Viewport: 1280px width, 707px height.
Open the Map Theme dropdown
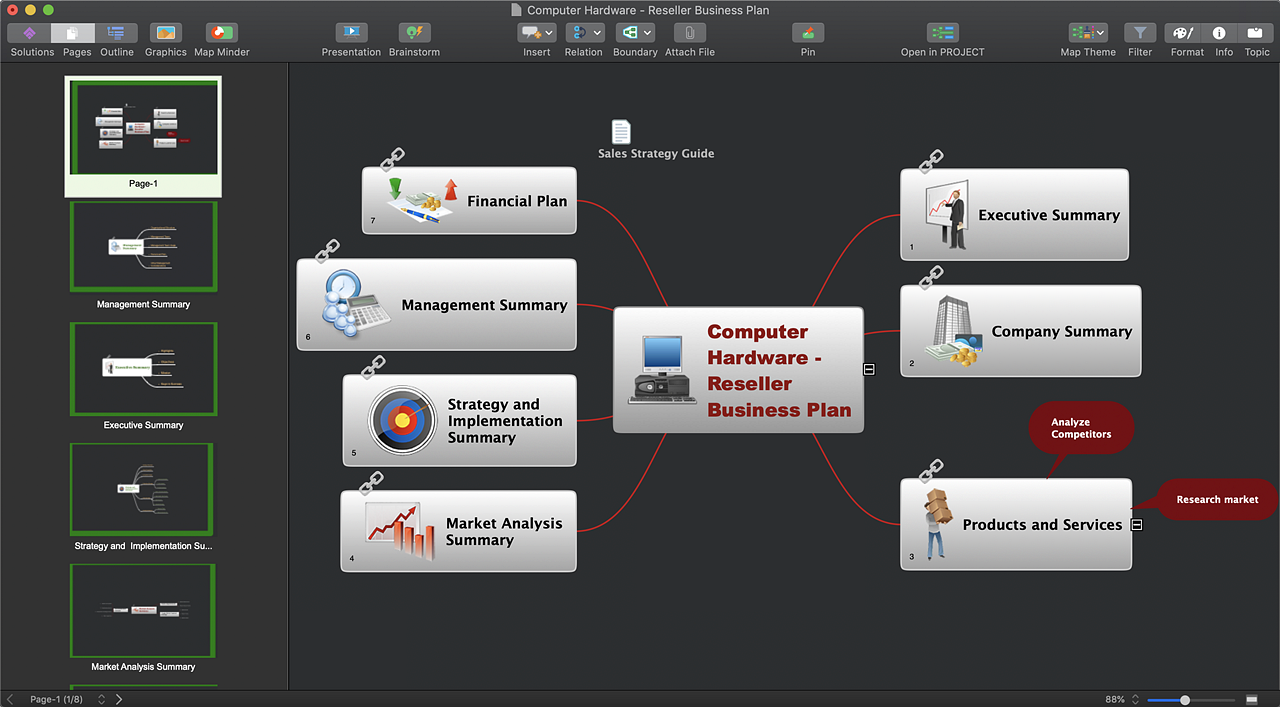pos(1087,33)
